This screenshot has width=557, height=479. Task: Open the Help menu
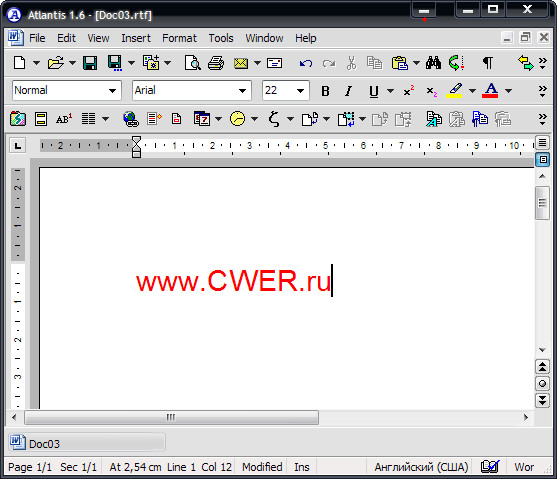click(x=305, y=38)
